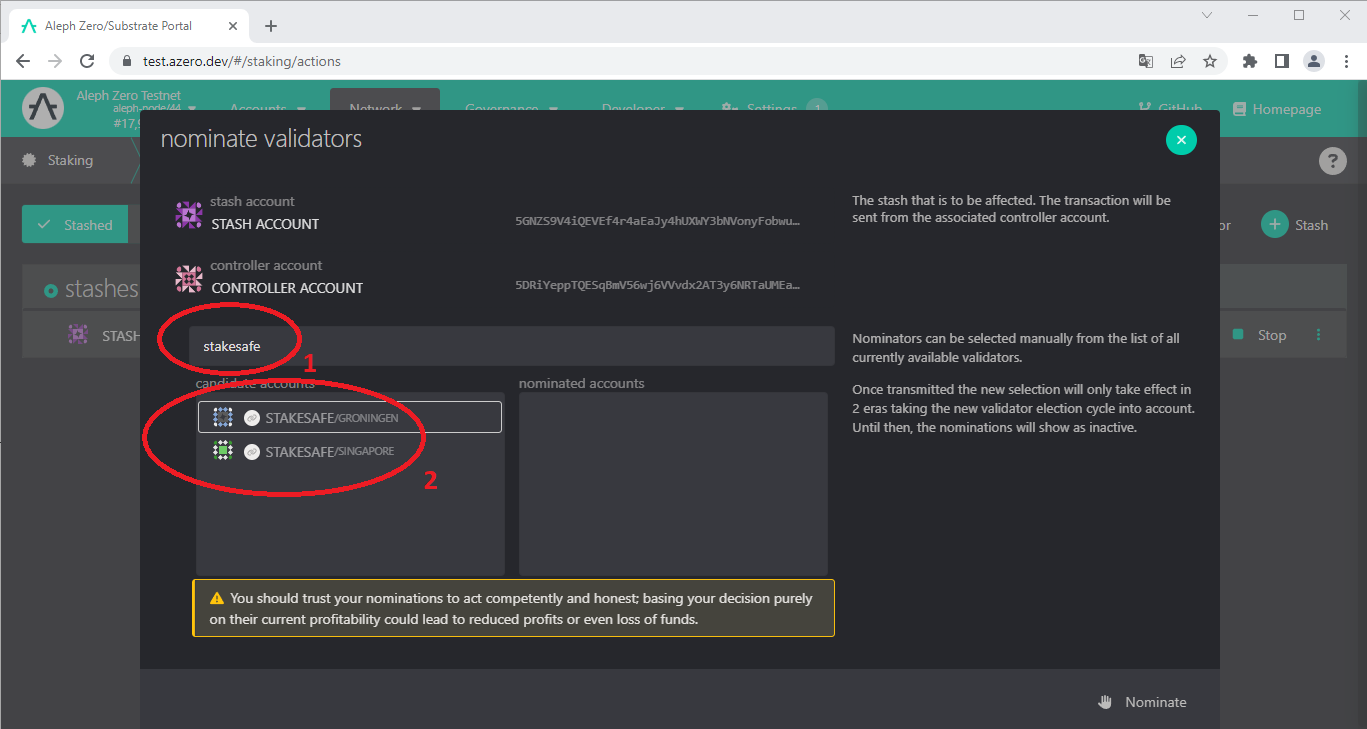Toggle the browser side panel

coord(1282,61)
